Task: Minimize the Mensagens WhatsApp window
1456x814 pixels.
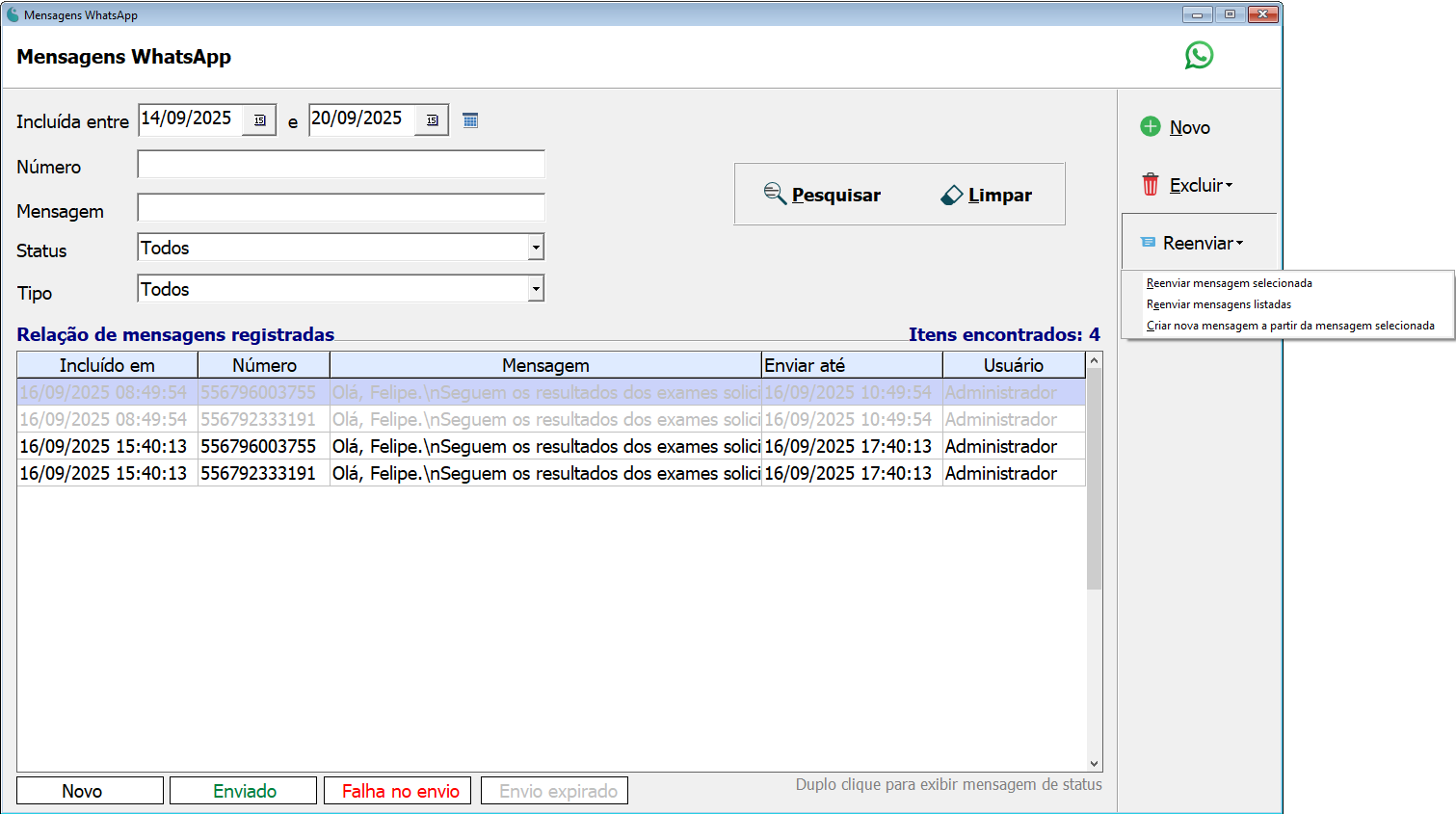Action: [x=1197, y=14]
